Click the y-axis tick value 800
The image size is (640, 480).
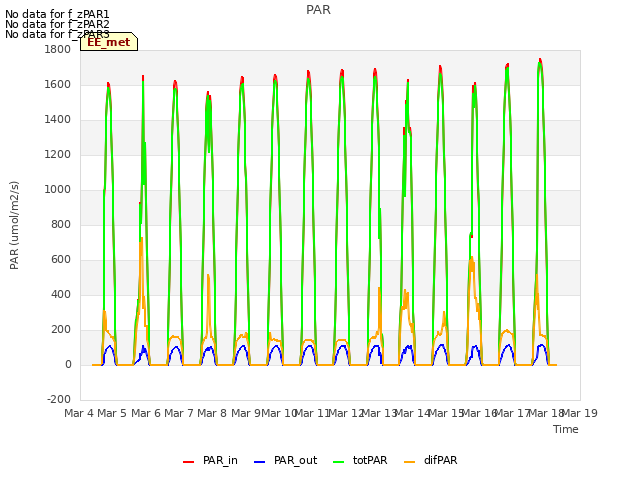click(x=61, y=224)
